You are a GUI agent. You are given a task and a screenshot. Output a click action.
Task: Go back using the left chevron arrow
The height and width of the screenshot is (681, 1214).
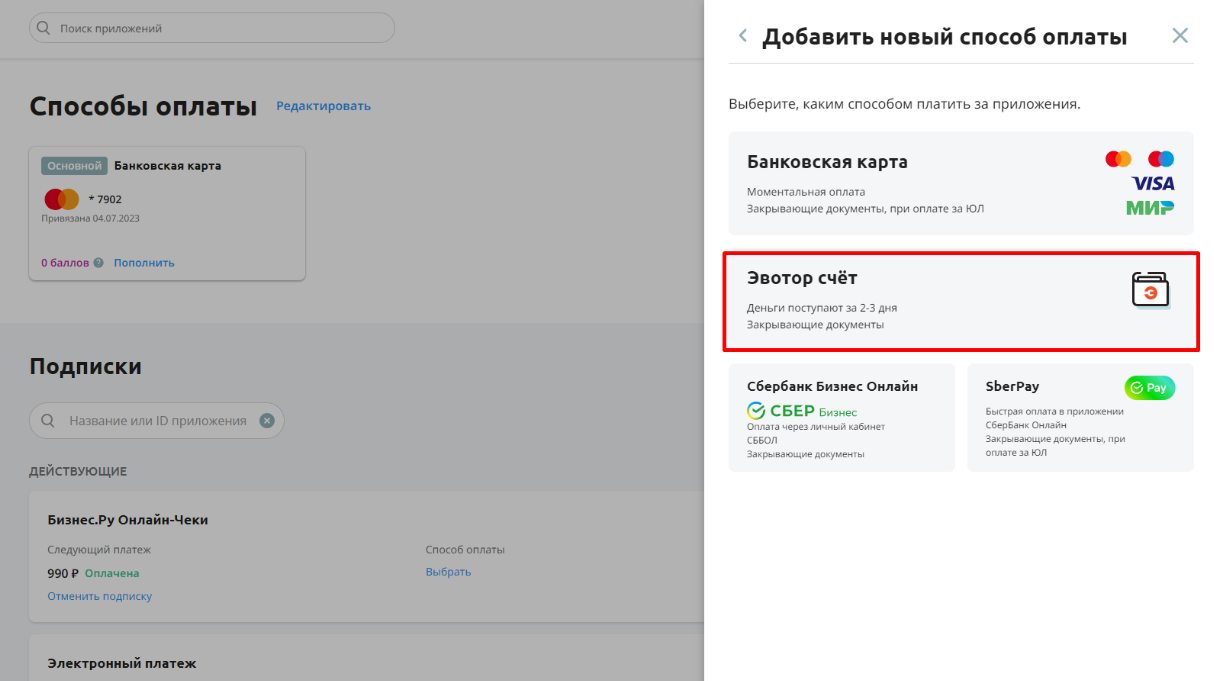coord(742,36)
